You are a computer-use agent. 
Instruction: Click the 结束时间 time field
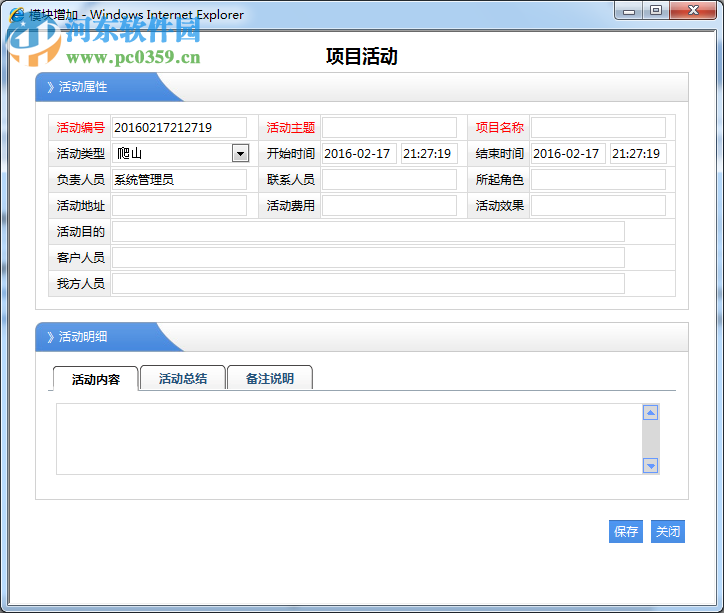638,153
